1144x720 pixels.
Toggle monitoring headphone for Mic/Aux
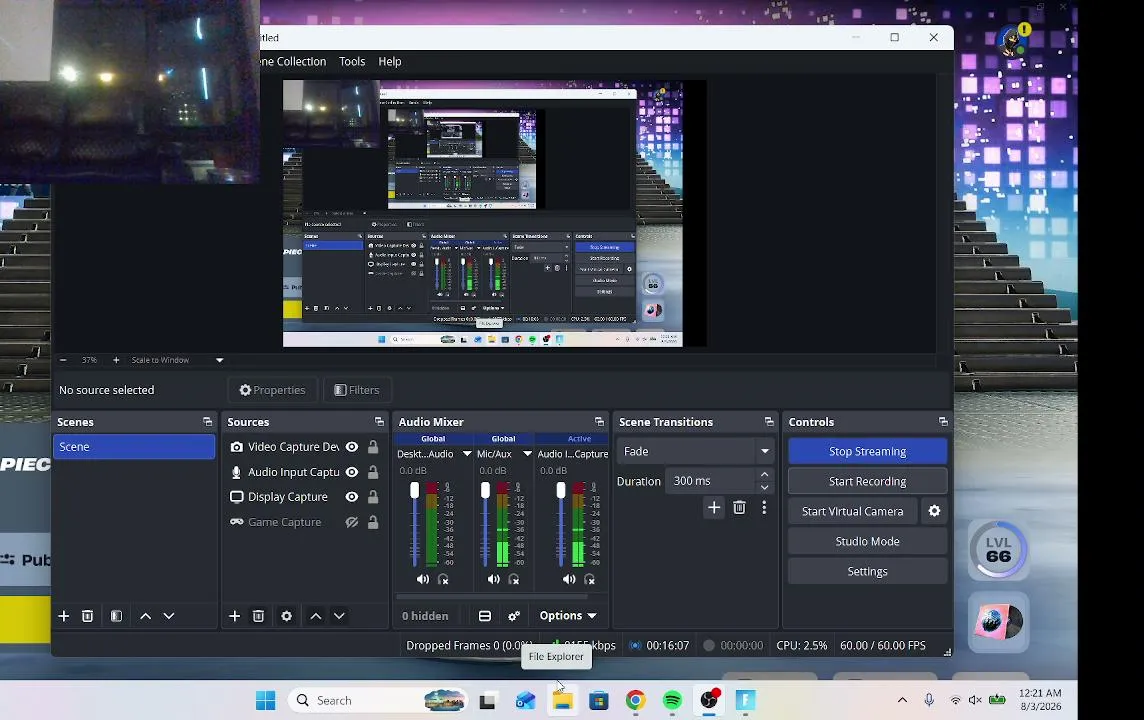[x=514, y=579]
